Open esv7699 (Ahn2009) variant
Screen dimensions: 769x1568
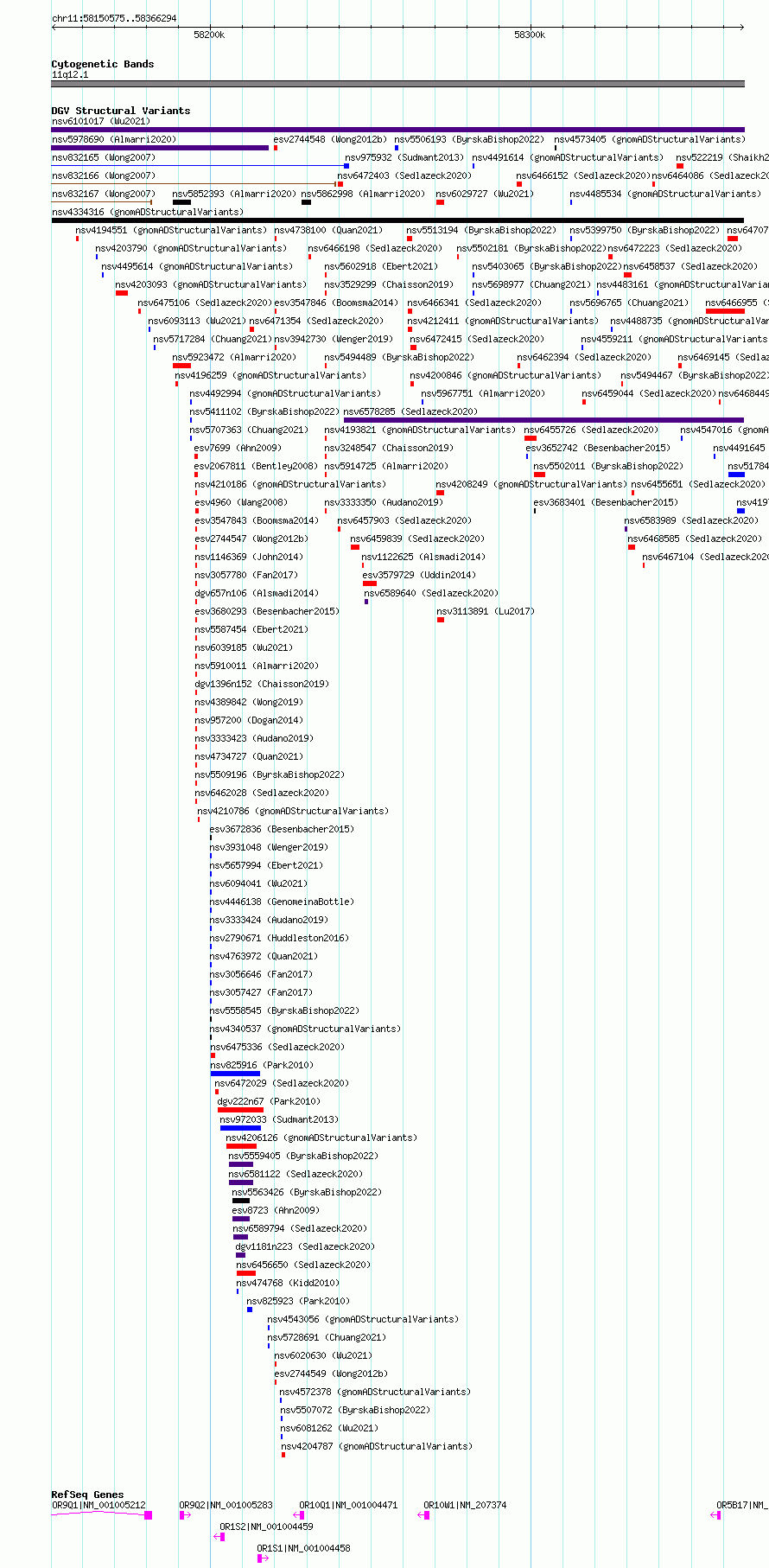(238, 448)
